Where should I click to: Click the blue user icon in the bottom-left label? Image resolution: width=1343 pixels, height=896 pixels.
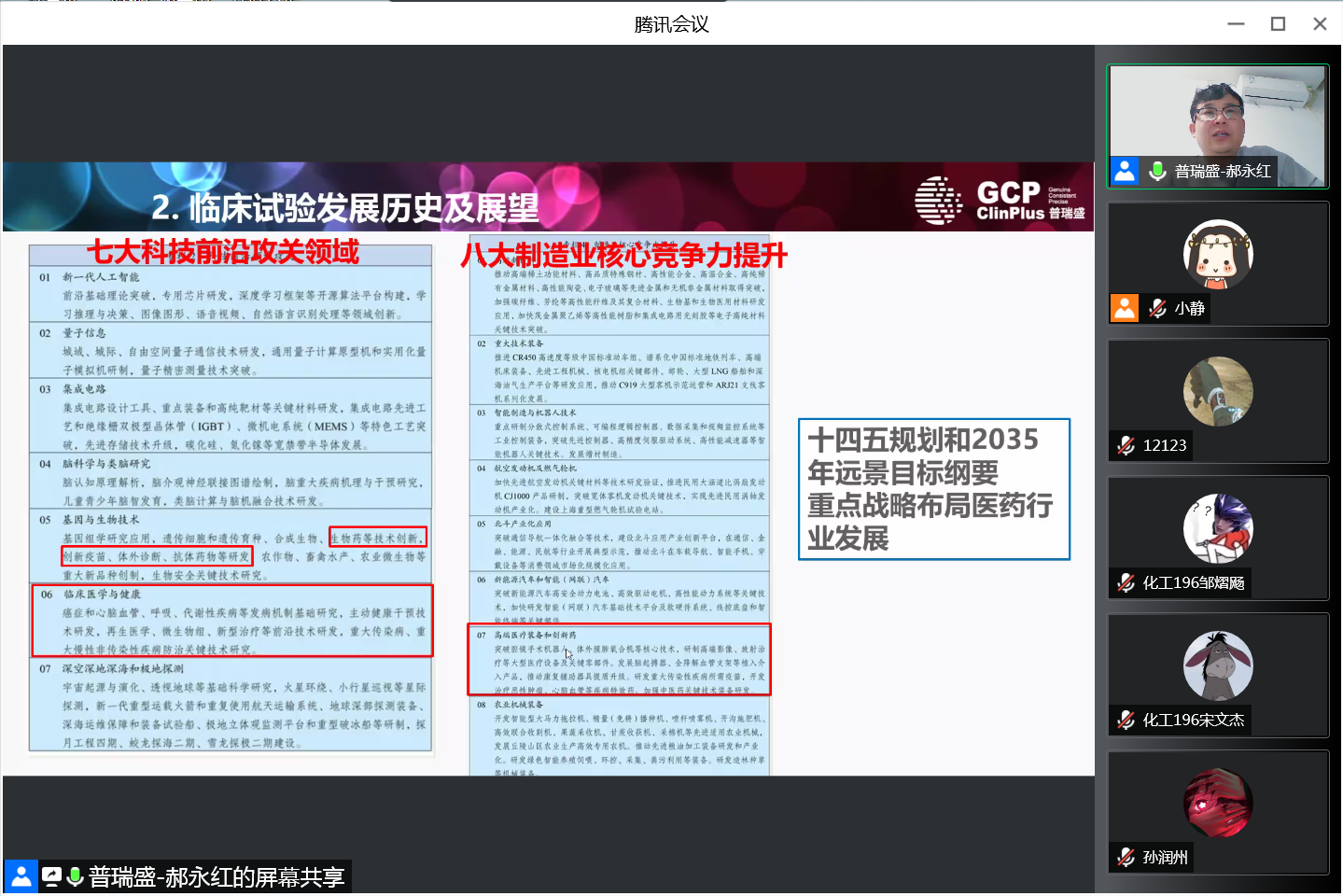tap(21, 876)
